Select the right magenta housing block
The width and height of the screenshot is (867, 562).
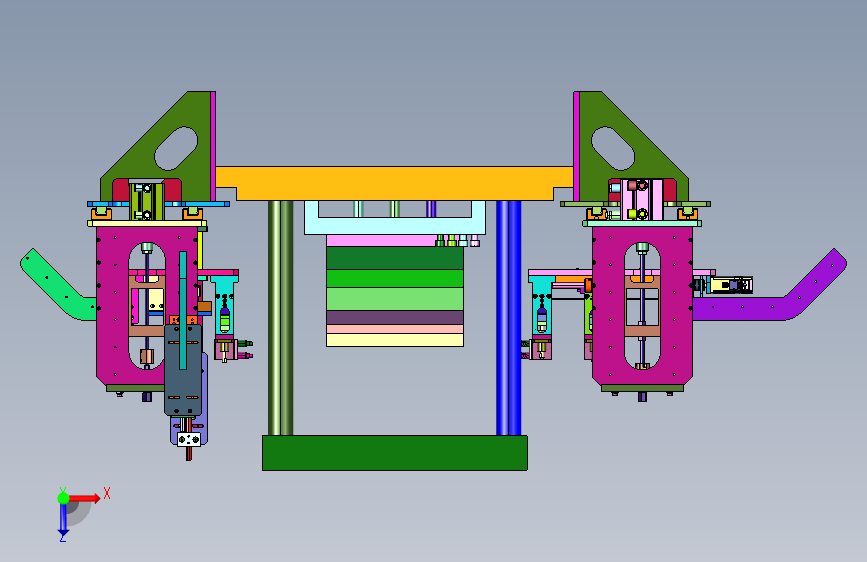(608, 307)
